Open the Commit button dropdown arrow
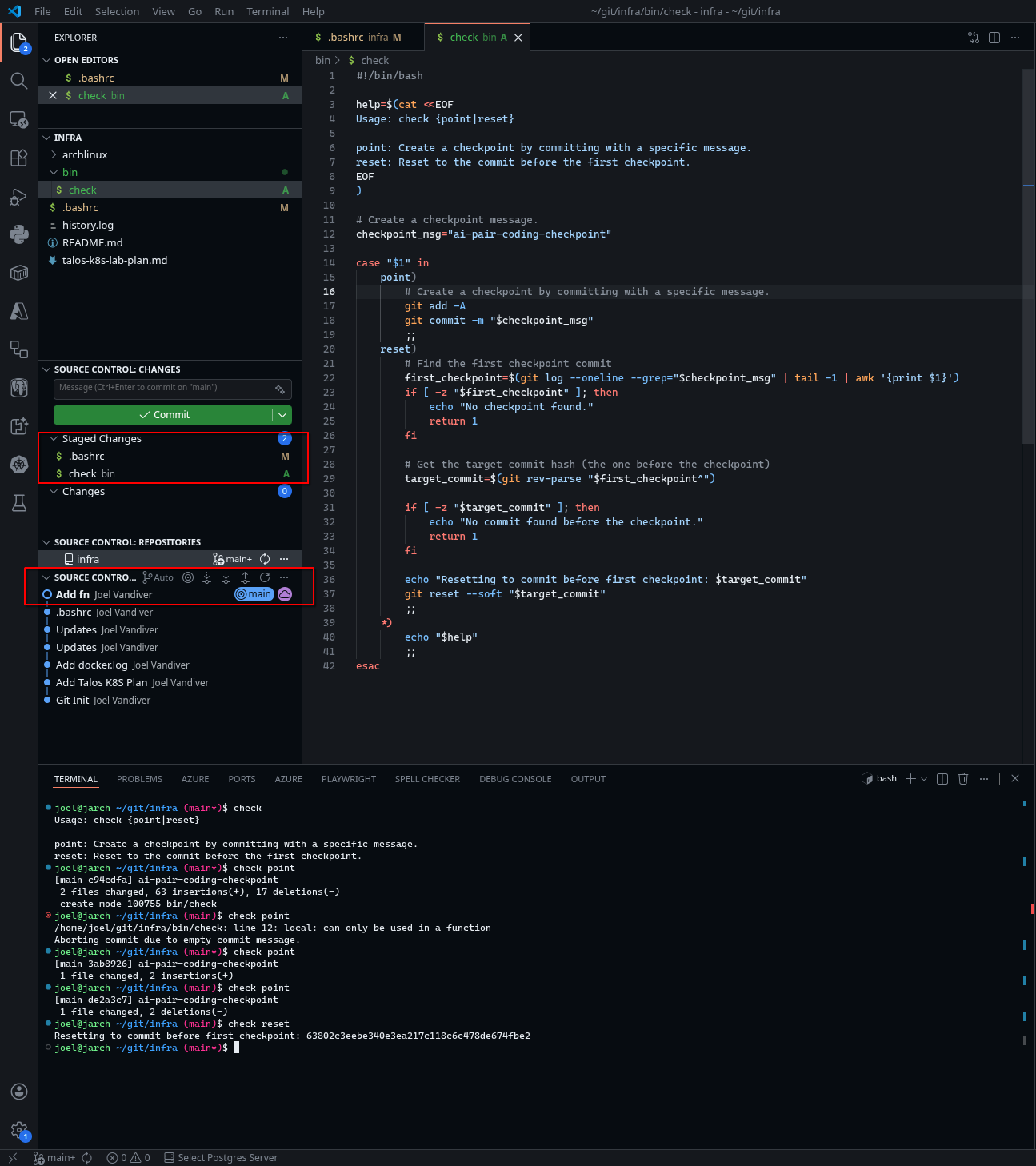Viewport: 1036px width, 1166px height. 282,415
